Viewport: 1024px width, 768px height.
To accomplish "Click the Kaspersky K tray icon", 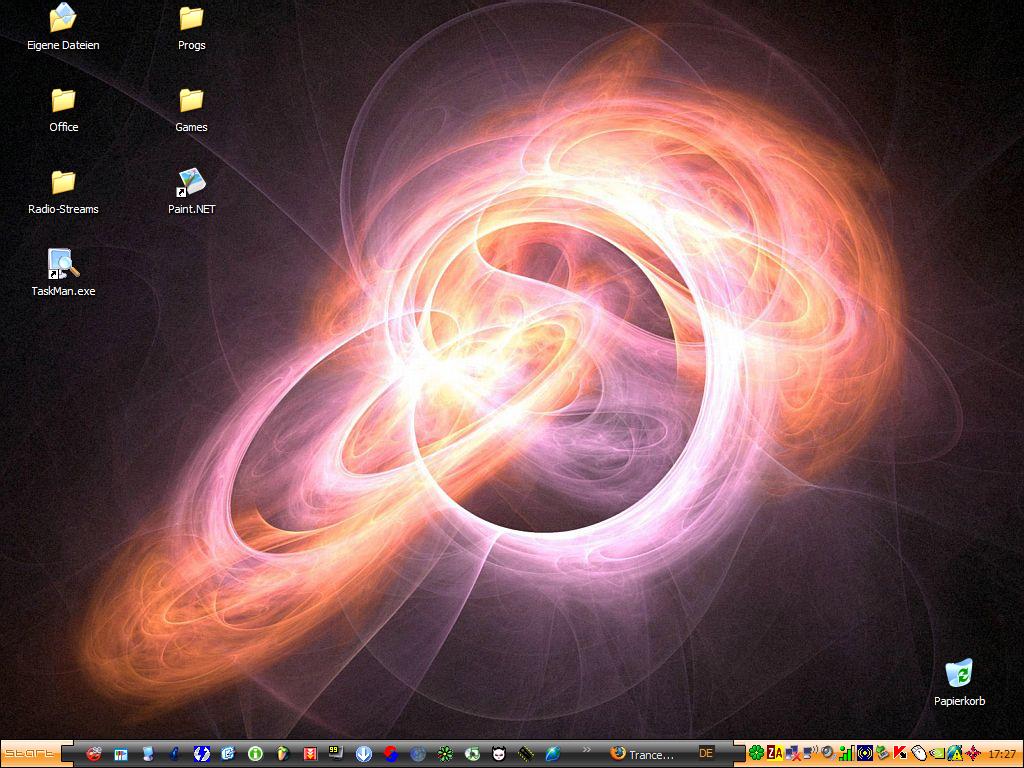I will coord(901,753).
